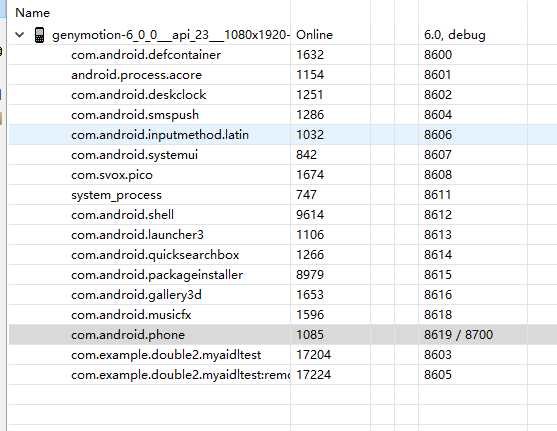Select com.android.smspush process
The width and height of the screenshot is (557, 431).
point(282,115)
